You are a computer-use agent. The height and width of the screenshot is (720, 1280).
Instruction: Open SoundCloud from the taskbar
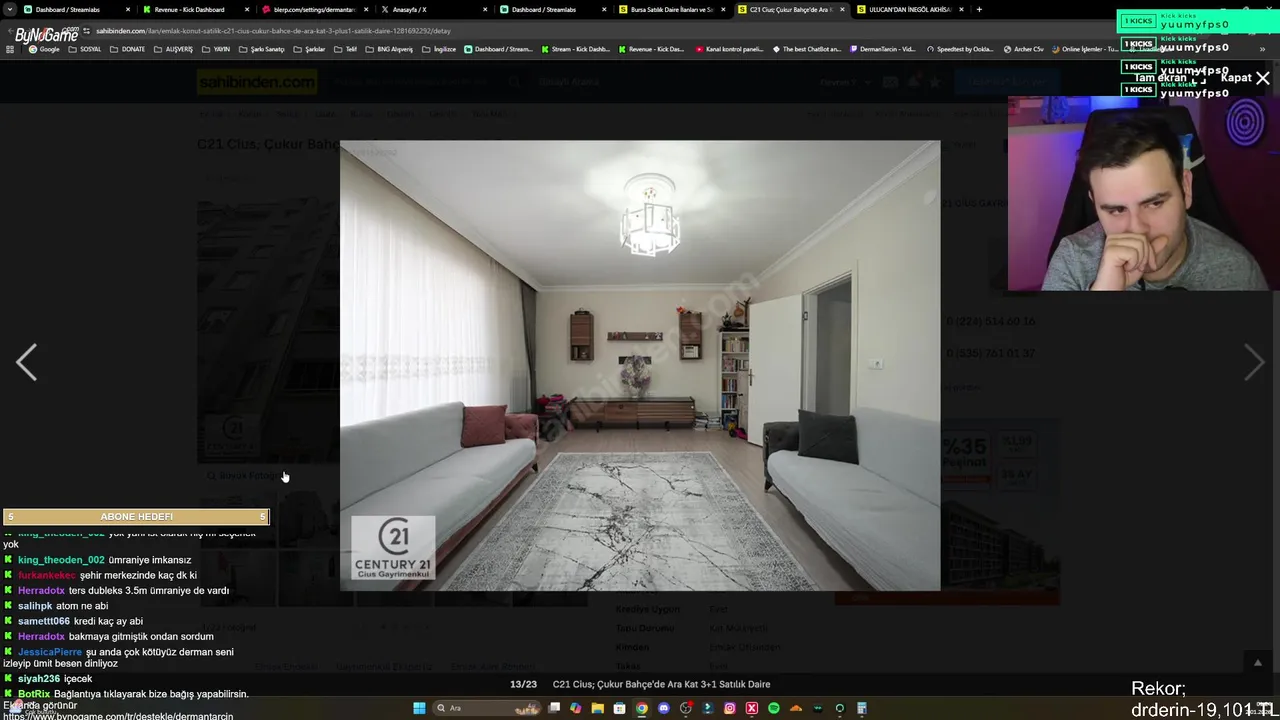click(796, 708)
